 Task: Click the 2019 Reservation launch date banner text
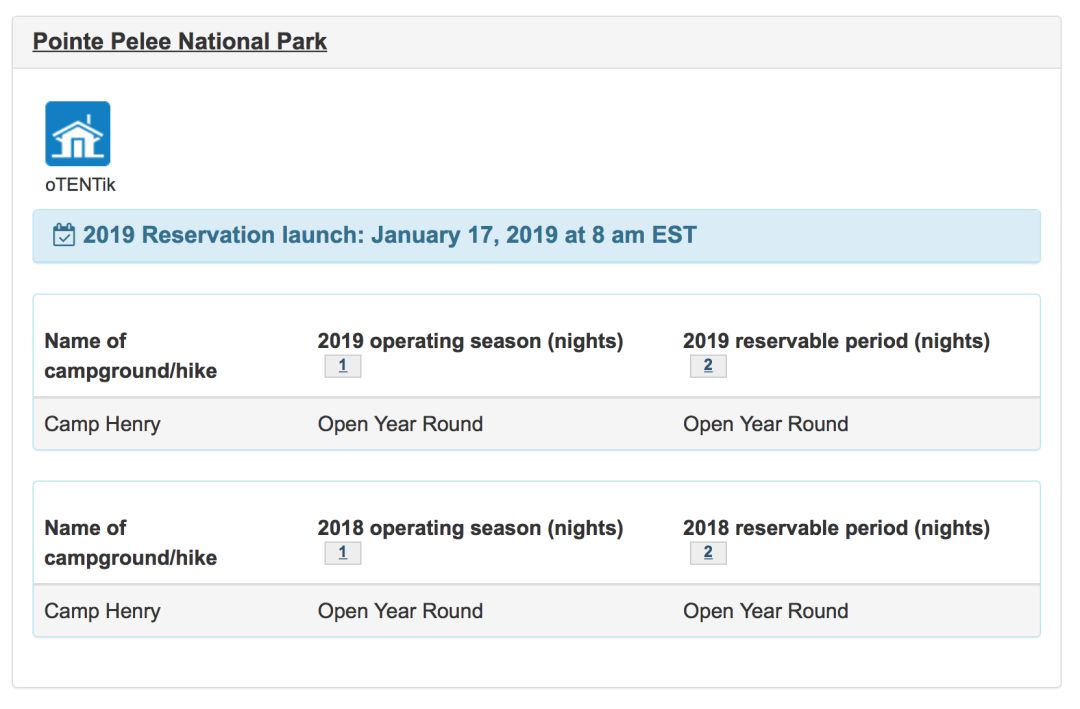(x=390, y=235)
